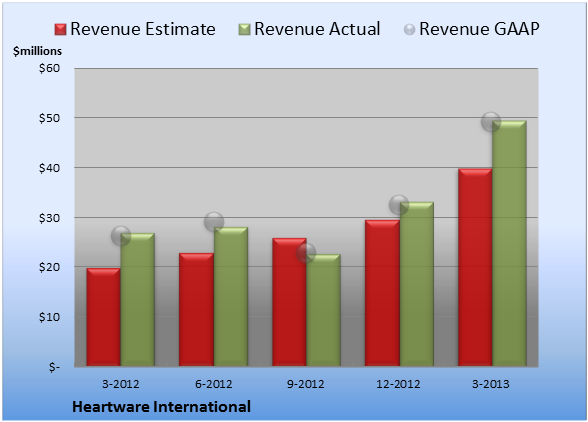Select the red estimate bar for 9-2012
The width and height of the screenshot is (588, 422).
[289, 302]
